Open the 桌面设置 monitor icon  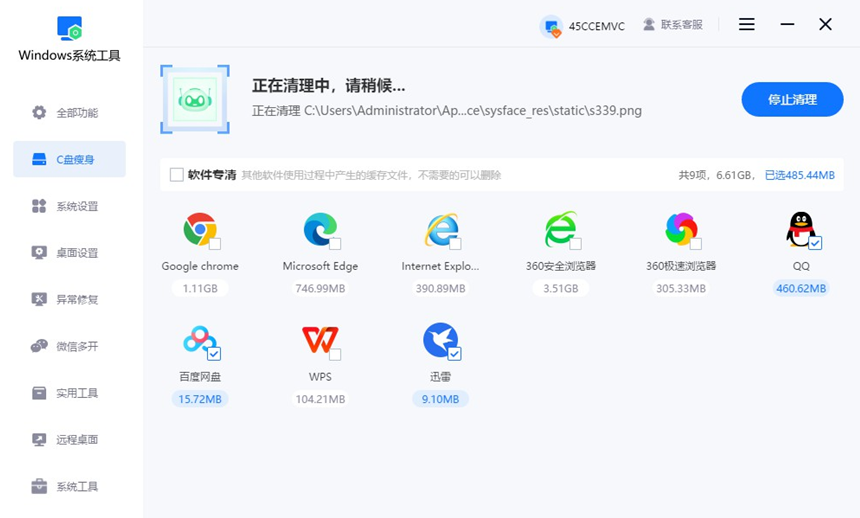(x=39, y=252)
